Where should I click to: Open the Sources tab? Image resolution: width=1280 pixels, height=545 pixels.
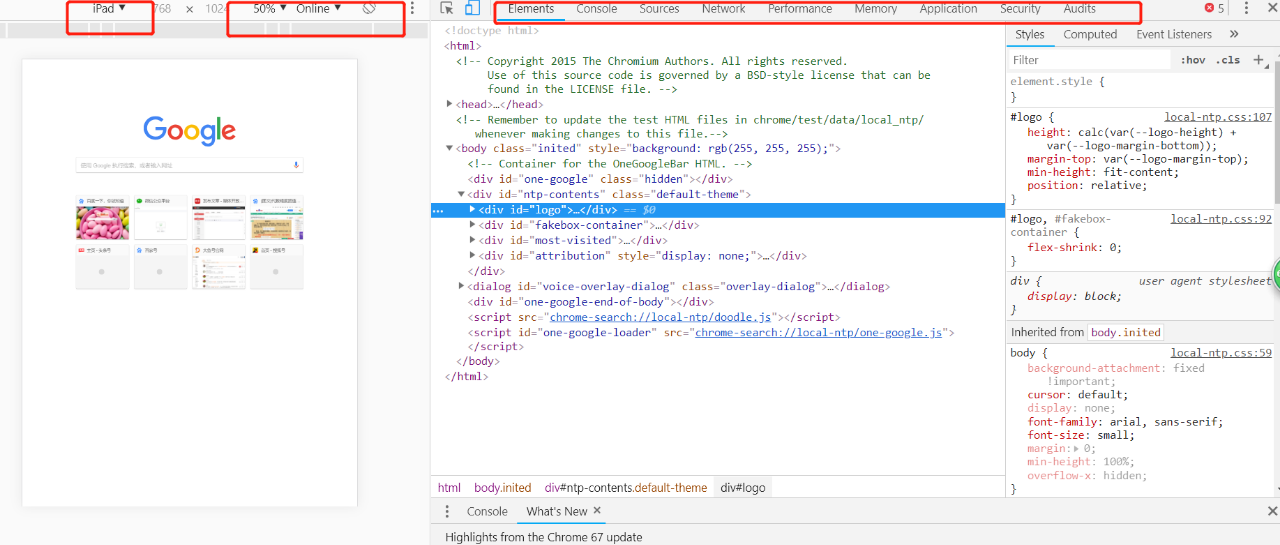click(659, 9)
